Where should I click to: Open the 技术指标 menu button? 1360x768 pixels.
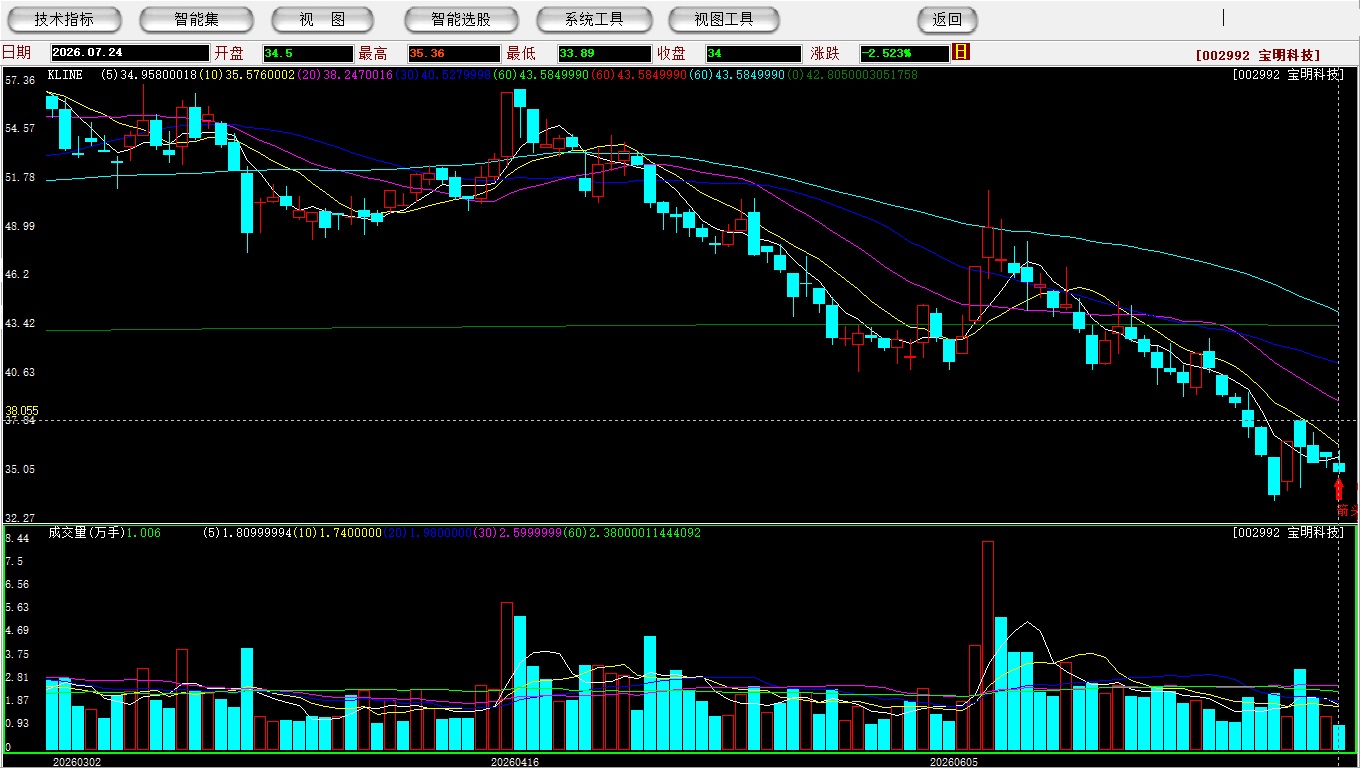point(65,19)
